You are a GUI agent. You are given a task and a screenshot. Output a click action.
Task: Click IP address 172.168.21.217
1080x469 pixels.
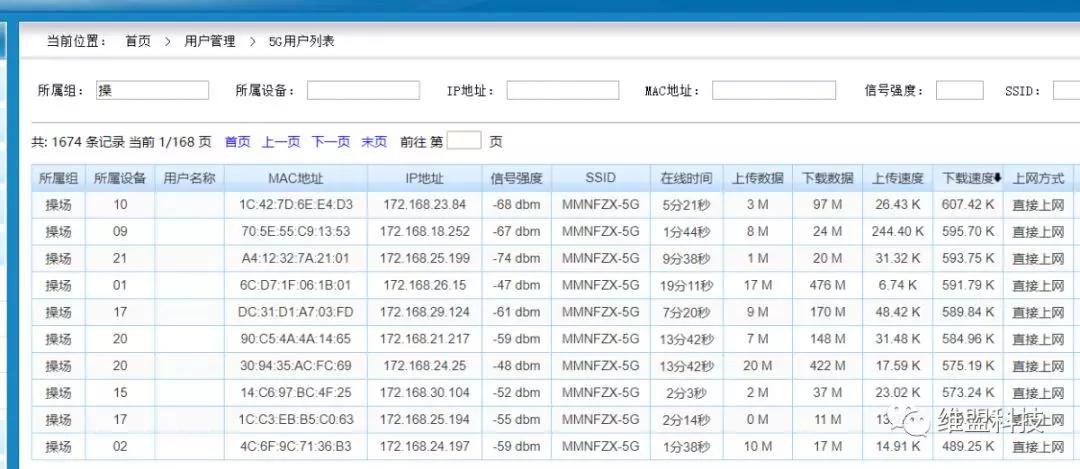[424, 339]
